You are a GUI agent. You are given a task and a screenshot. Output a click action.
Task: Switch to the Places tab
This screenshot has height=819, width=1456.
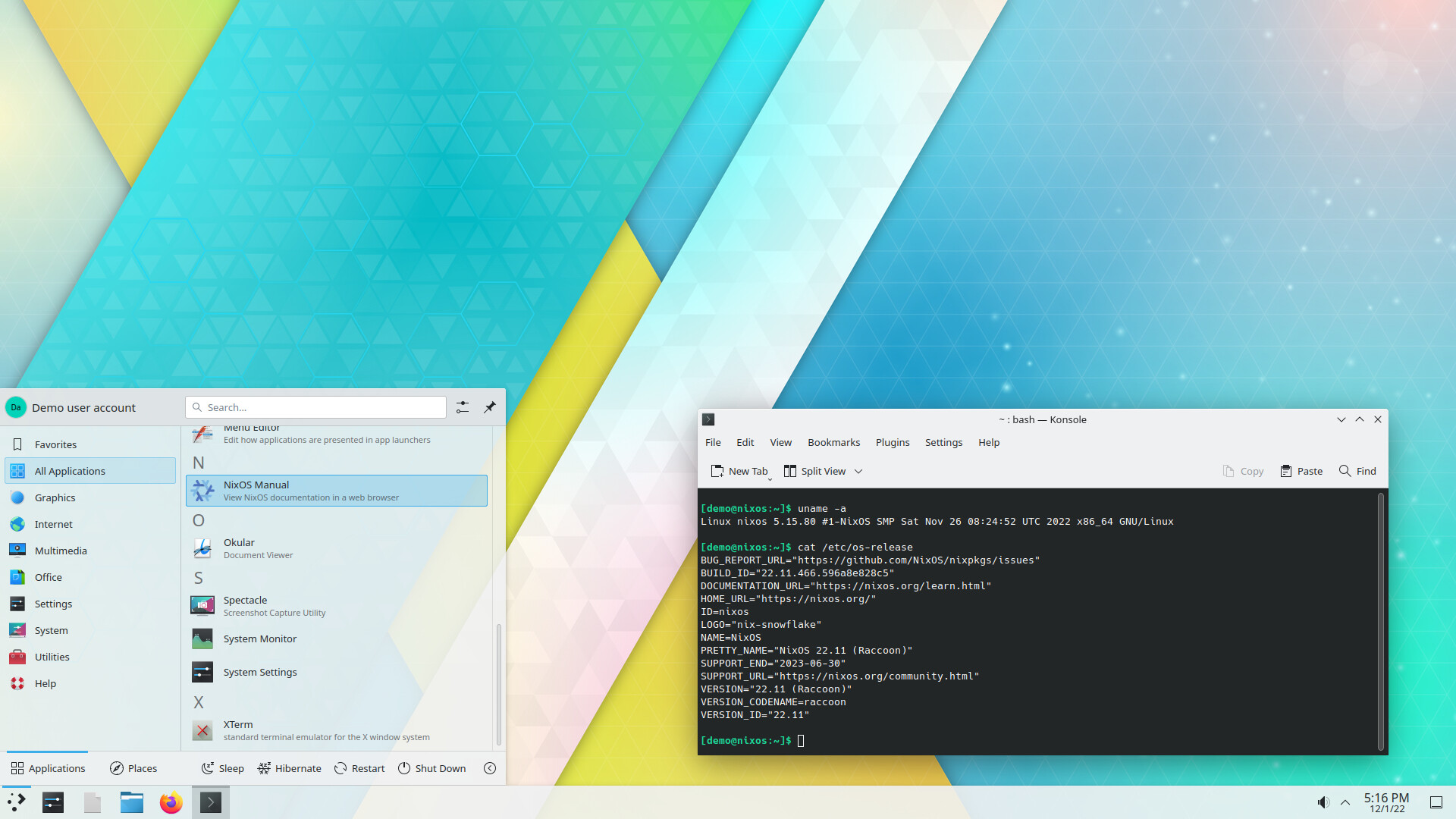[x=133, y=768]
